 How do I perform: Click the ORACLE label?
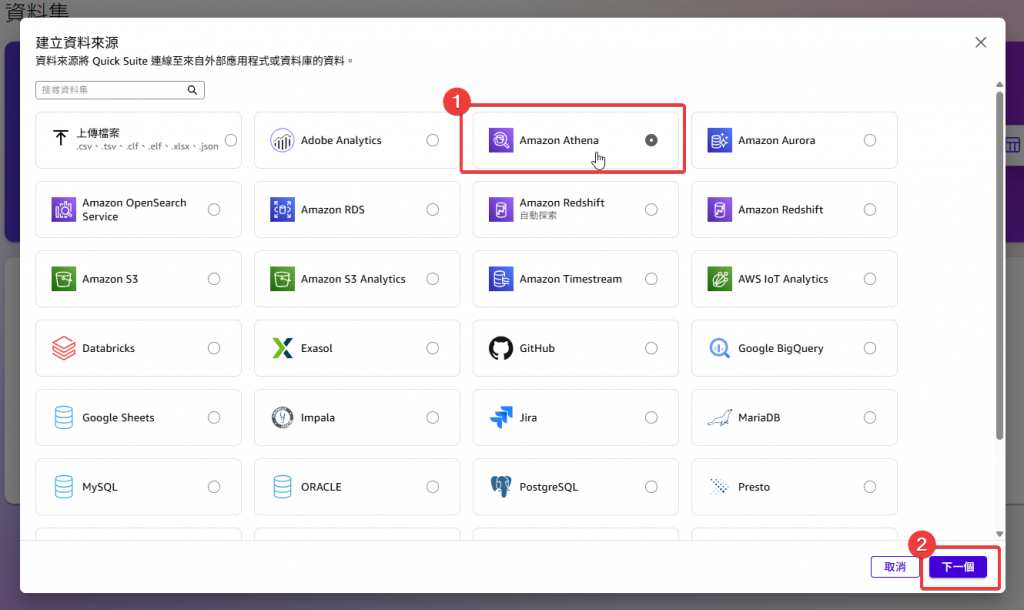(321, 487)
